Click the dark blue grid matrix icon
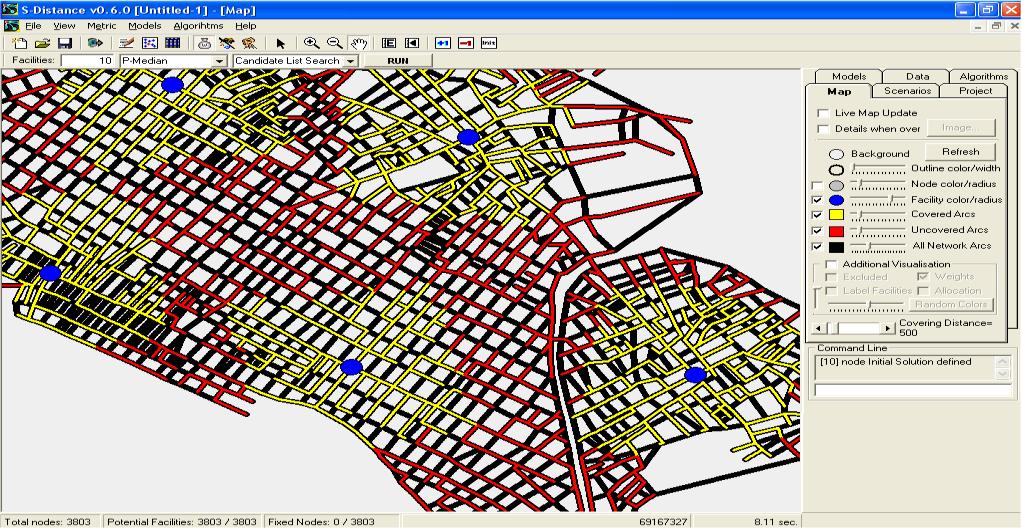The image size is (1021, 528). point(173,43)
